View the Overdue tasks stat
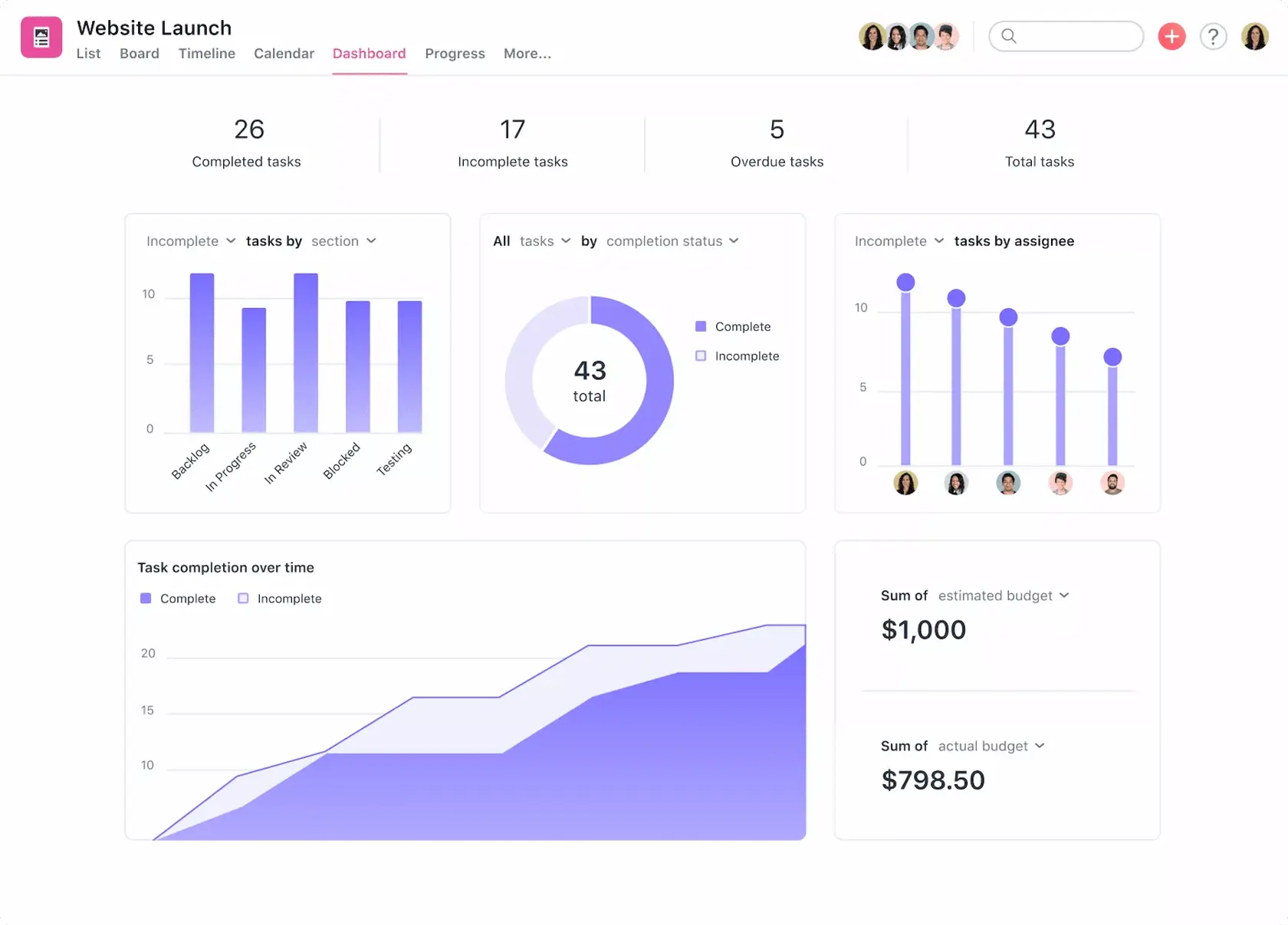The height and width of the screenshot is (925, 1288). pyautogui.click(x=777, y=144)
